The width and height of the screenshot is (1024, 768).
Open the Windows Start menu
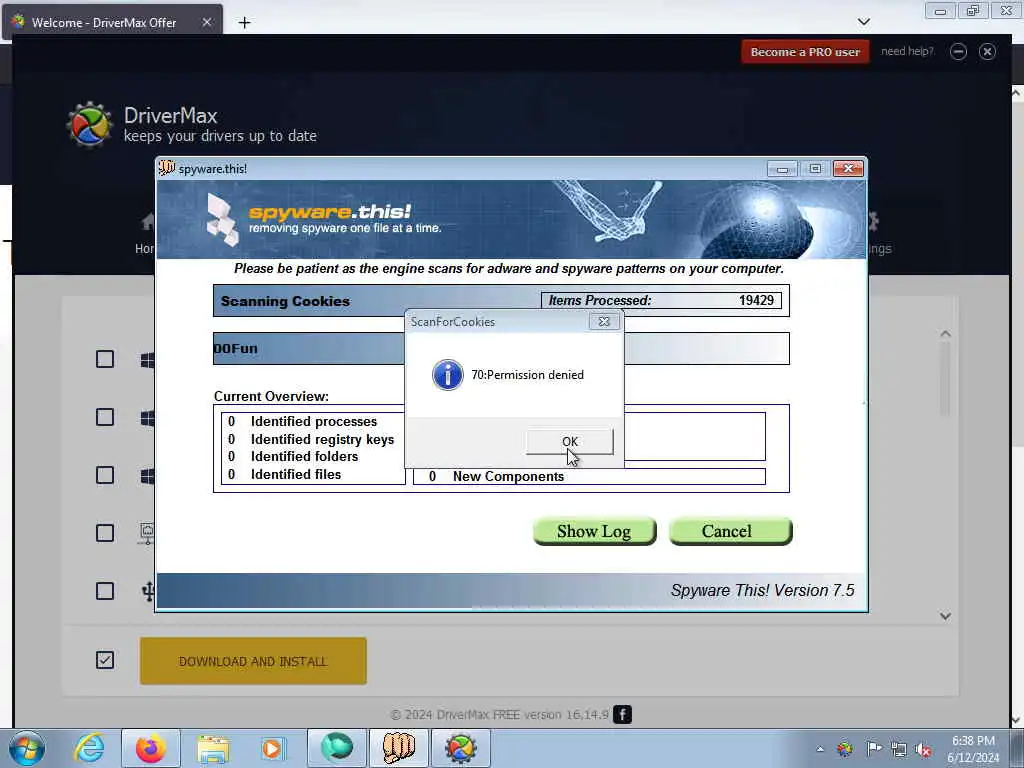point(27,748)
